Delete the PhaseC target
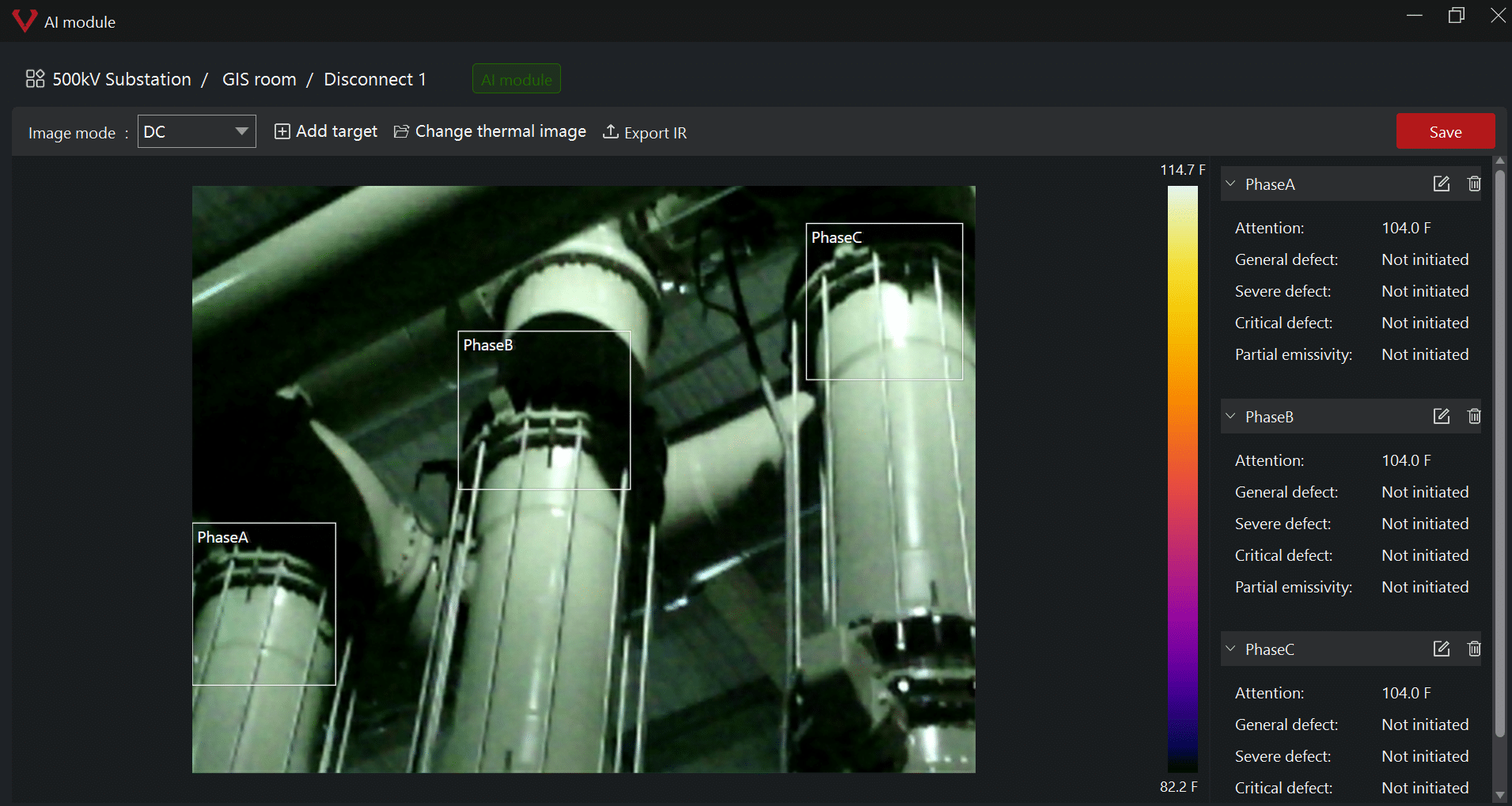Viewport: 1512px width, 806px height. point(1474,649)
